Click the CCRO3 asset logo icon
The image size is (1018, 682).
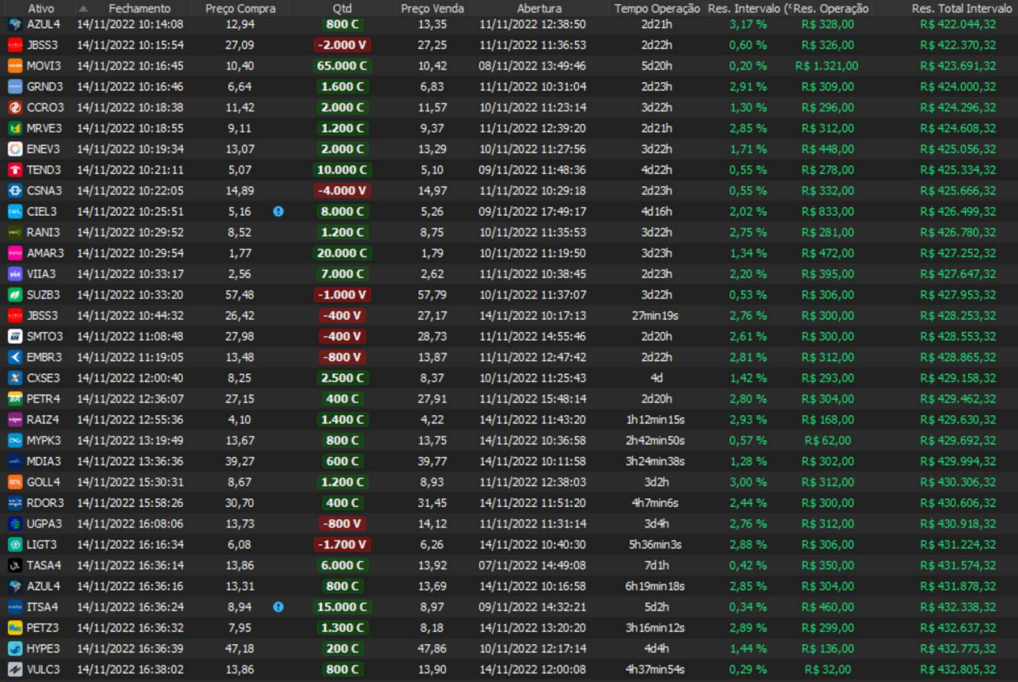point(15,108)
